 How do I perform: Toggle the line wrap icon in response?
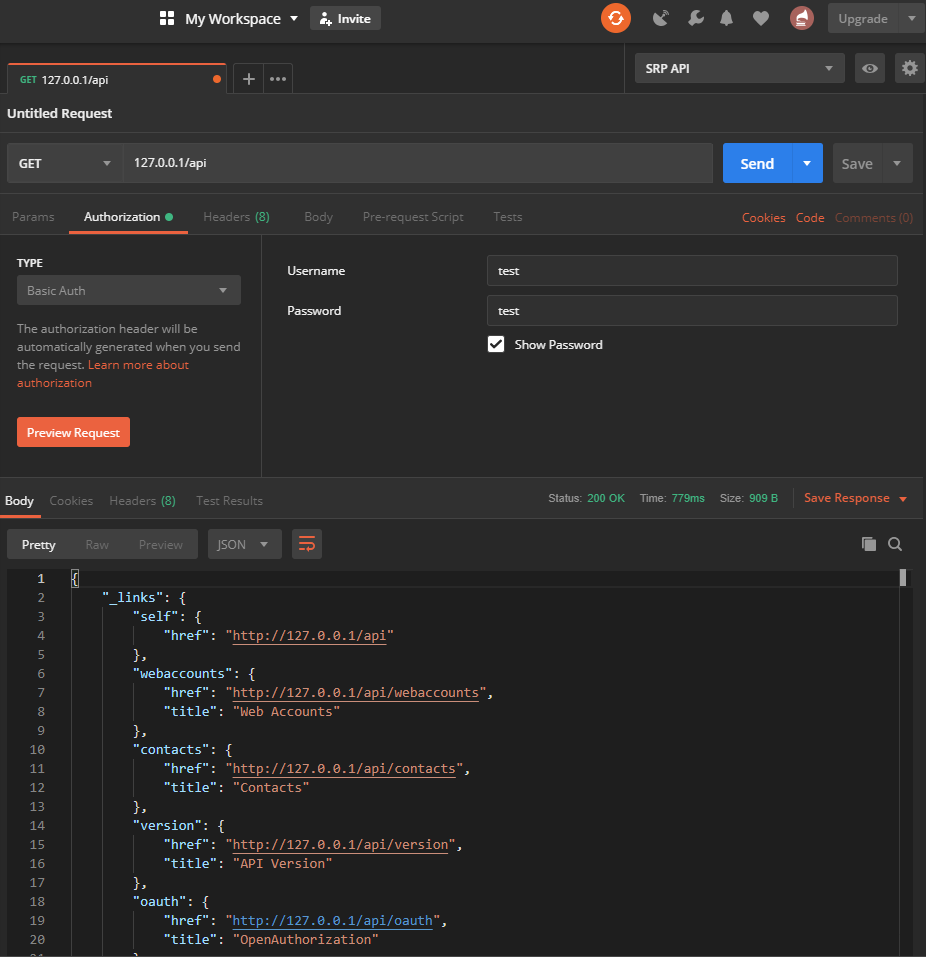click(x=307, y=544)
